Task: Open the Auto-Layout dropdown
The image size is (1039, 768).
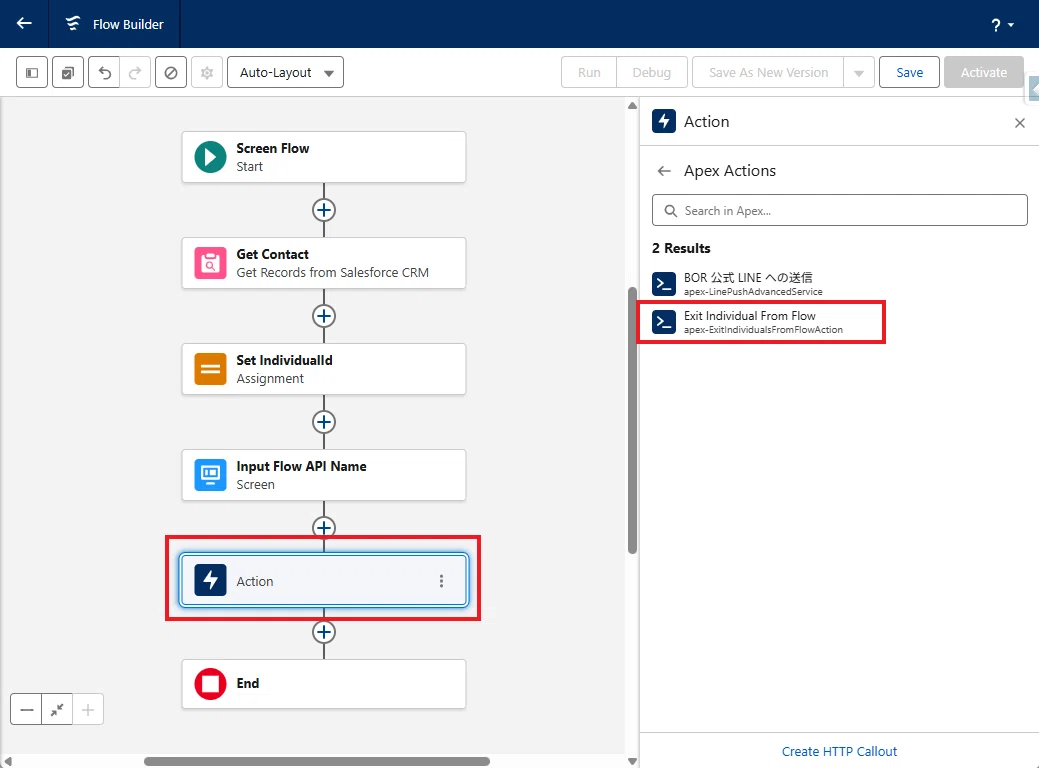Action: point(286,72)
